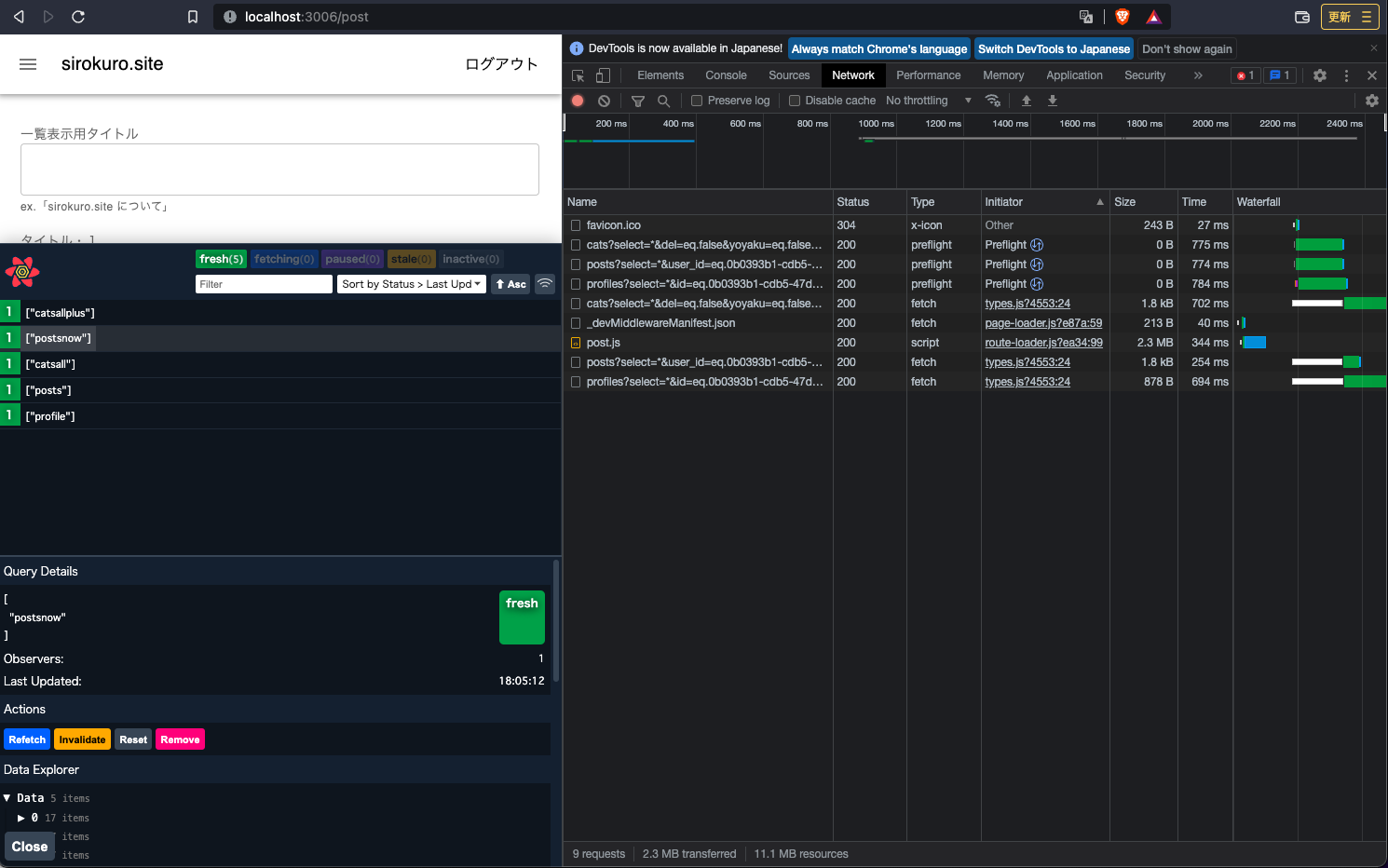Toggle the fresh(5) status filter
1388x868 pixels.
click(x=222, y=259)
